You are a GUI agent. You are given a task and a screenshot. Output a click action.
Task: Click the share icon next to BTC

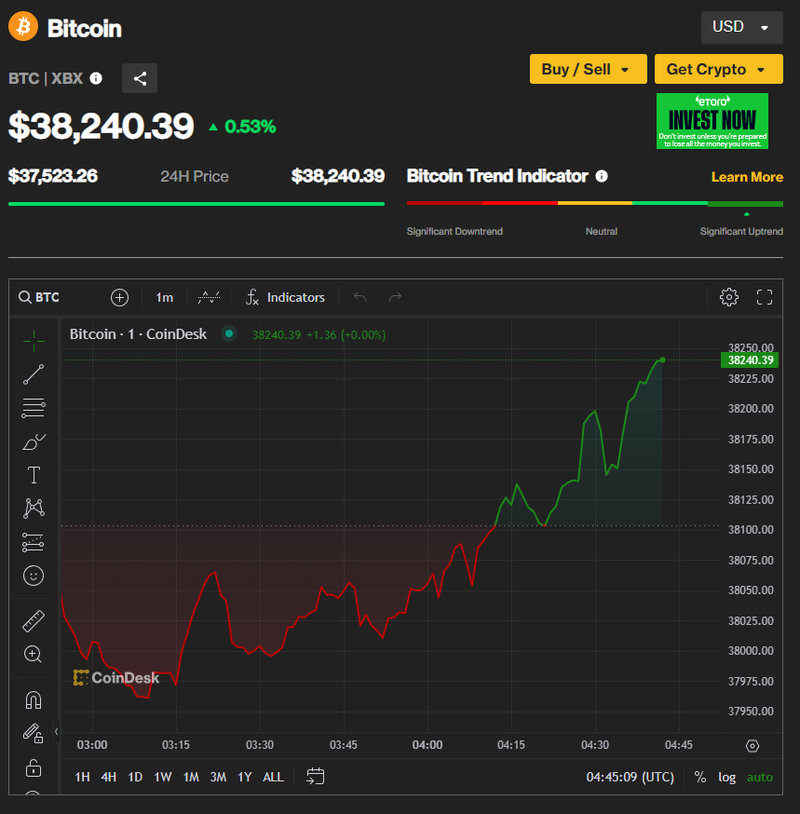coord(139,78)
